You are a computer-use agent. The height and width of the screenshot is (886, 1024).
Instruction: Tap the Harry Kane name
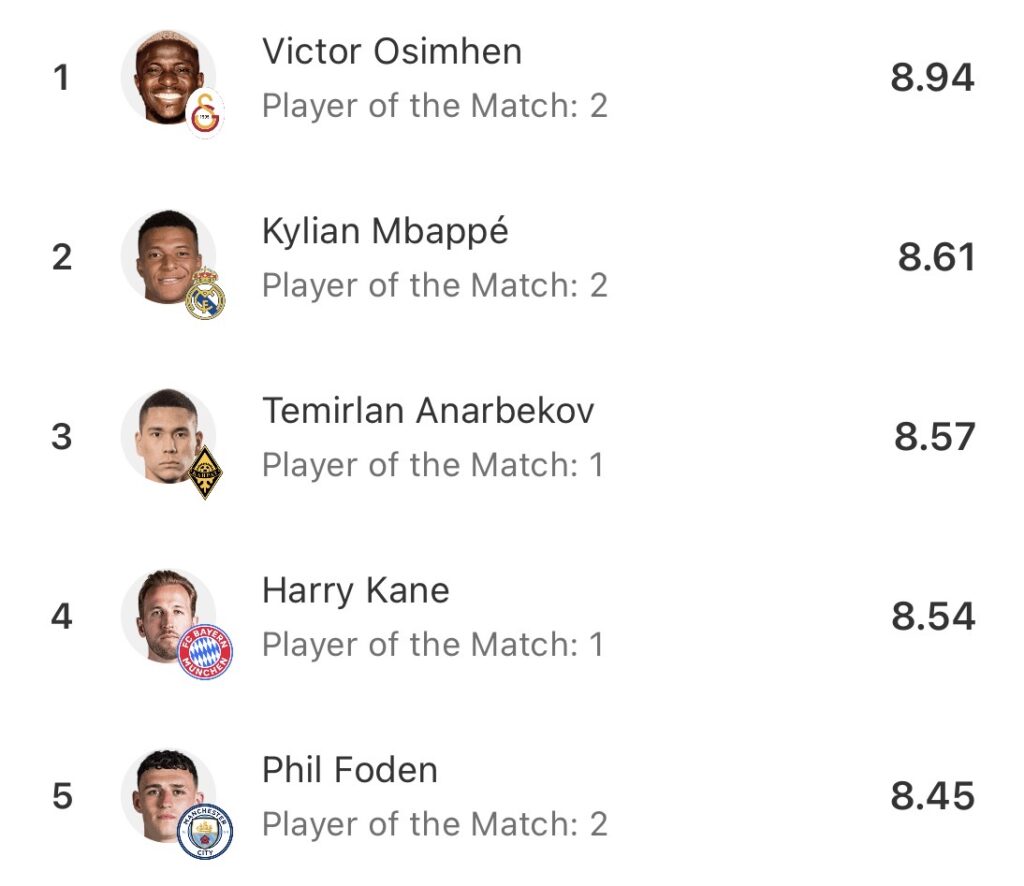tap(356, 591)
